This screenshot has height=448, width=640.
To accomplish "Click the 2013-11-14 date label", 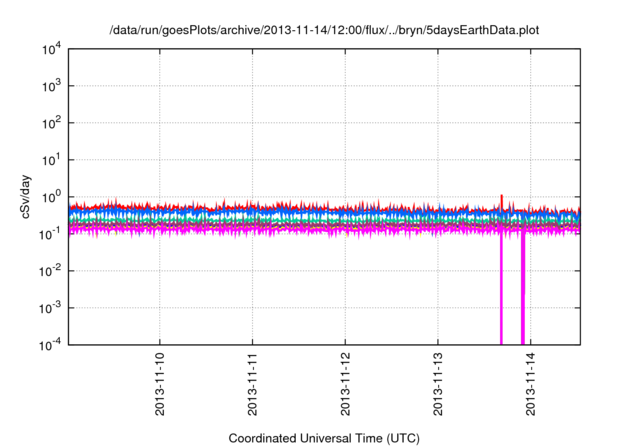I will pyautogui.click(x=531, y=384).
